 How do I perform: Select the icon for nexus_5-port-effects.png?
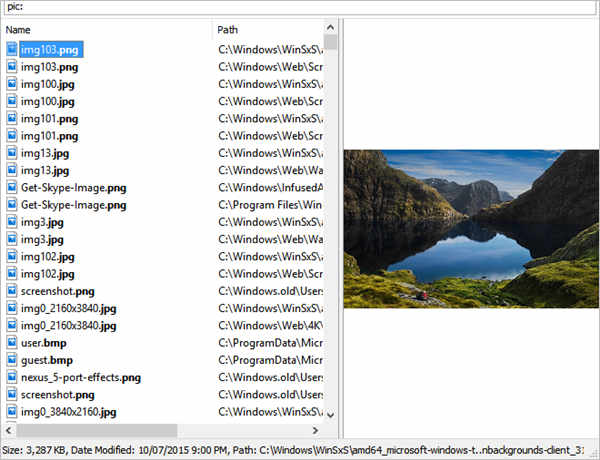tap(12, 377)
